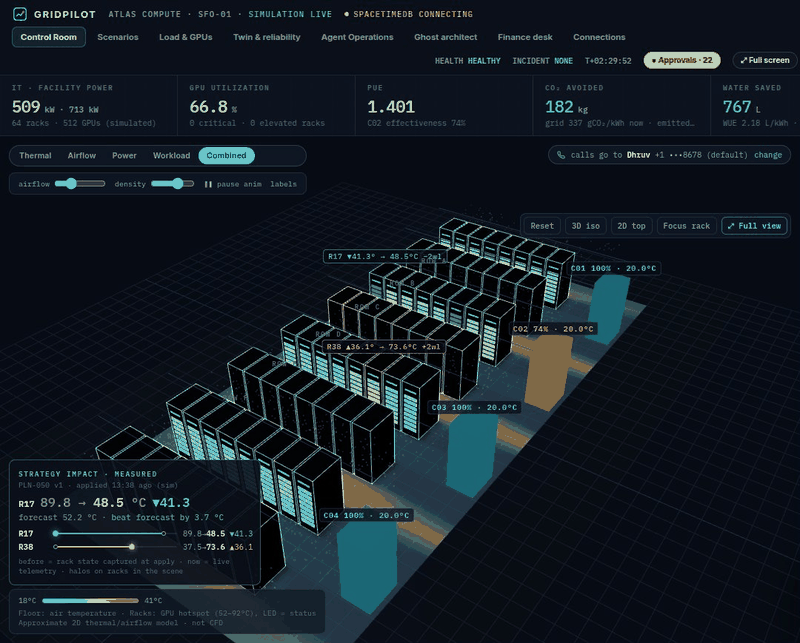
Task: Click the change link for call recipient
Action: pos(768,155)
